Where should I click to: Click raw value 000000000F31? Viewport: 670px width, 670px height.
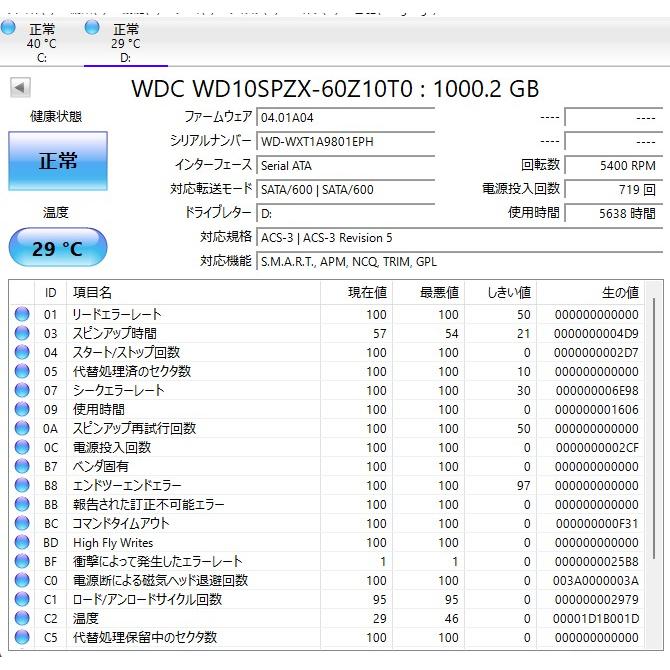point(597,524)
